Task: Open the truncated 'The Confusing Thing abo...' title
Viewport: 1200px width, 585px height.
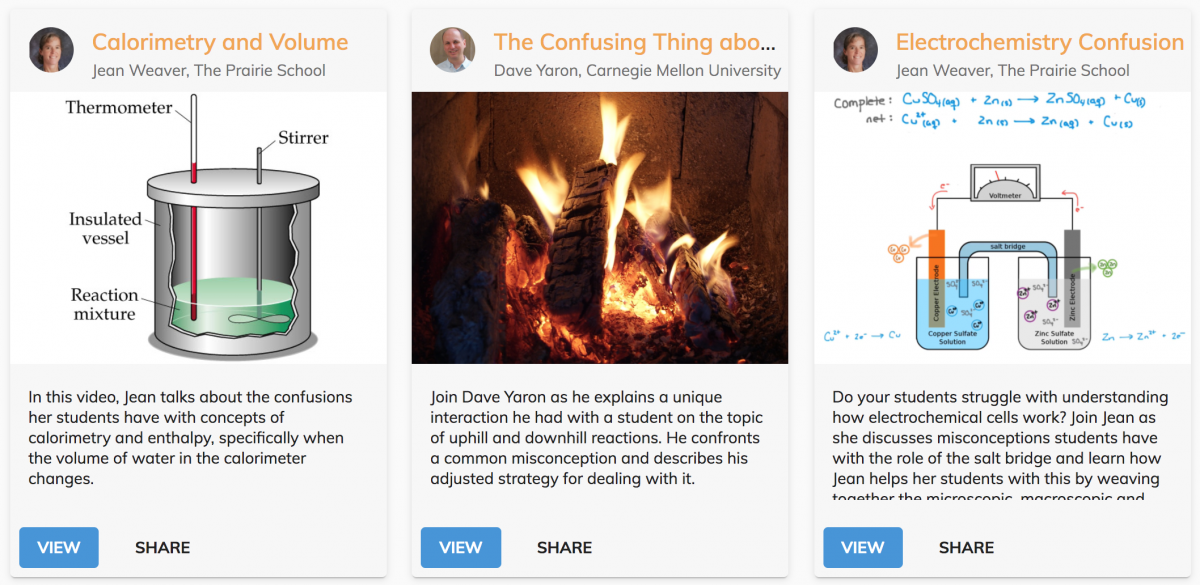Action: tap(634, 42)
